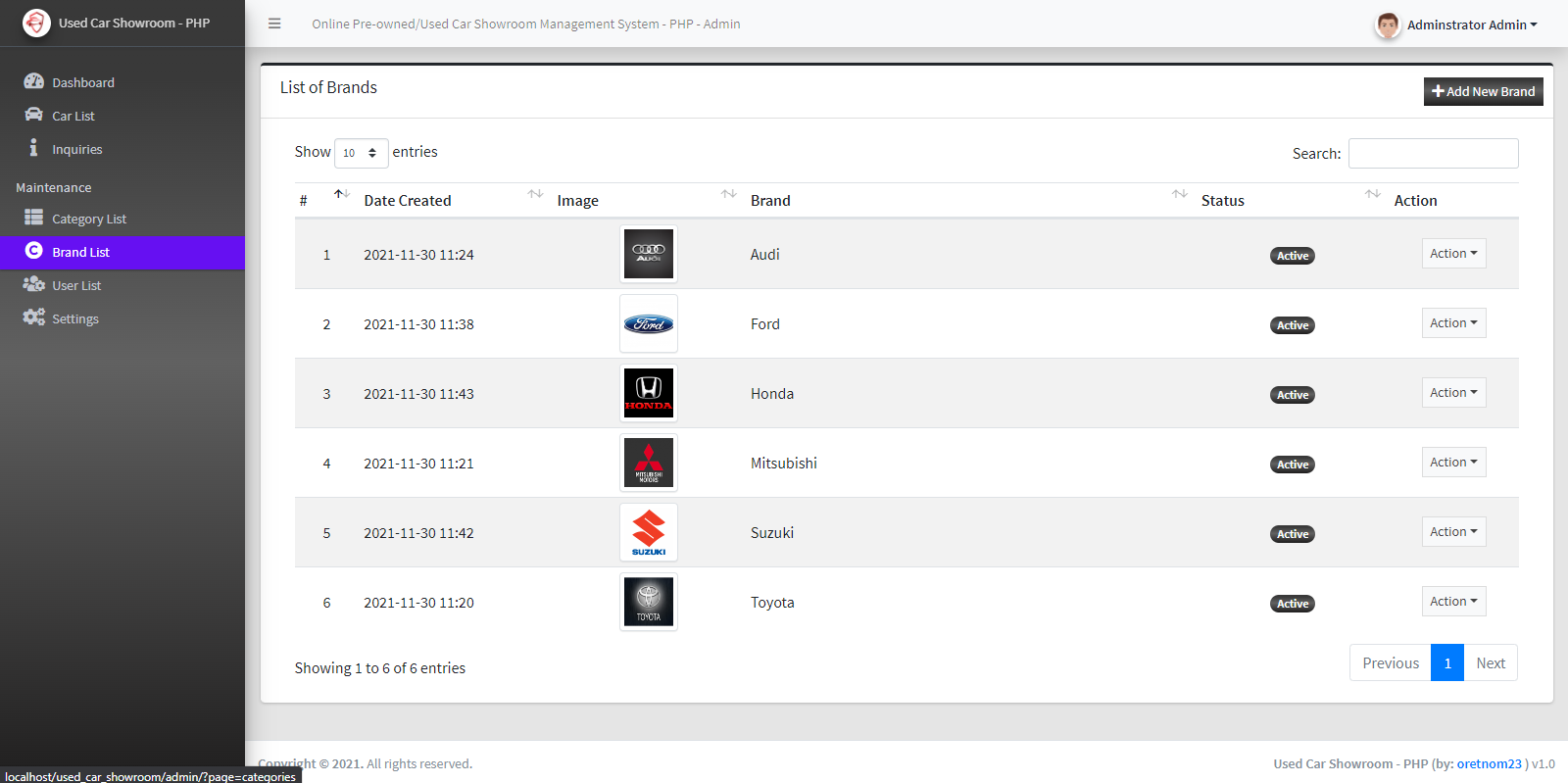The image size is (1568, 783).
Task: Click the Mitsubishi logo thumbnail
Action: coord(649,463)
